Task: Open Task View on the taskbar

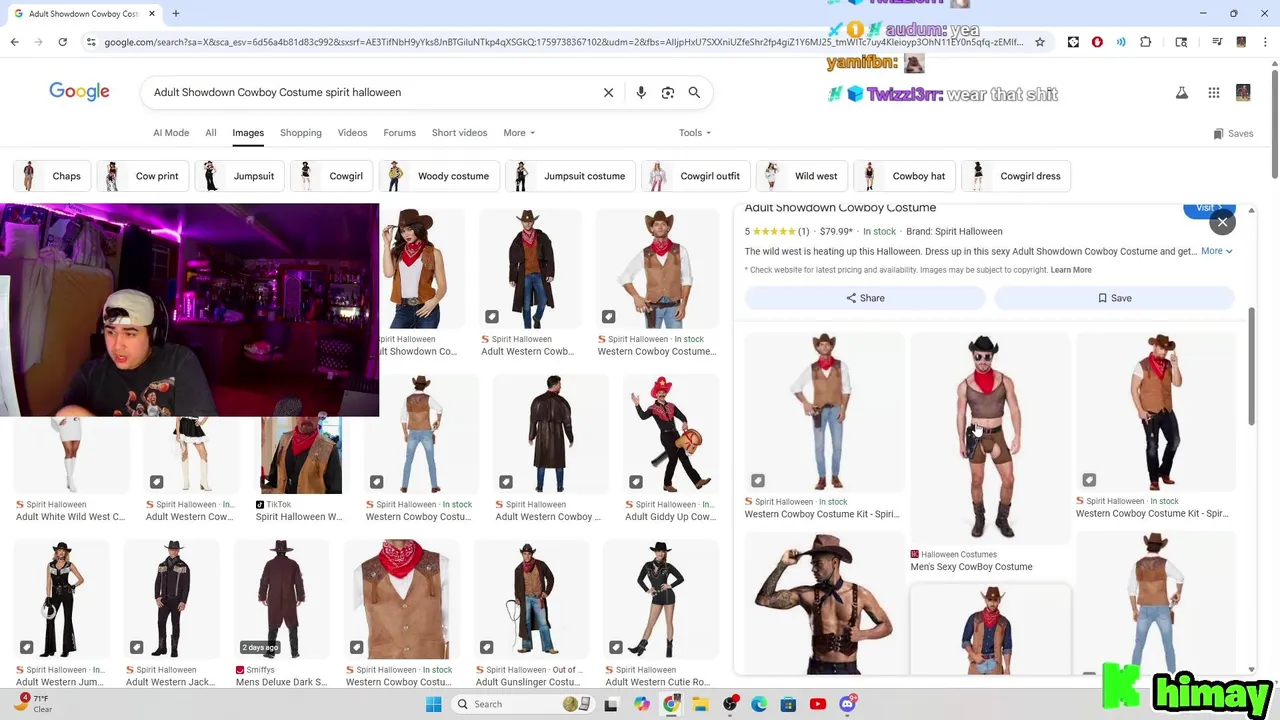Action: click(611, 704)
